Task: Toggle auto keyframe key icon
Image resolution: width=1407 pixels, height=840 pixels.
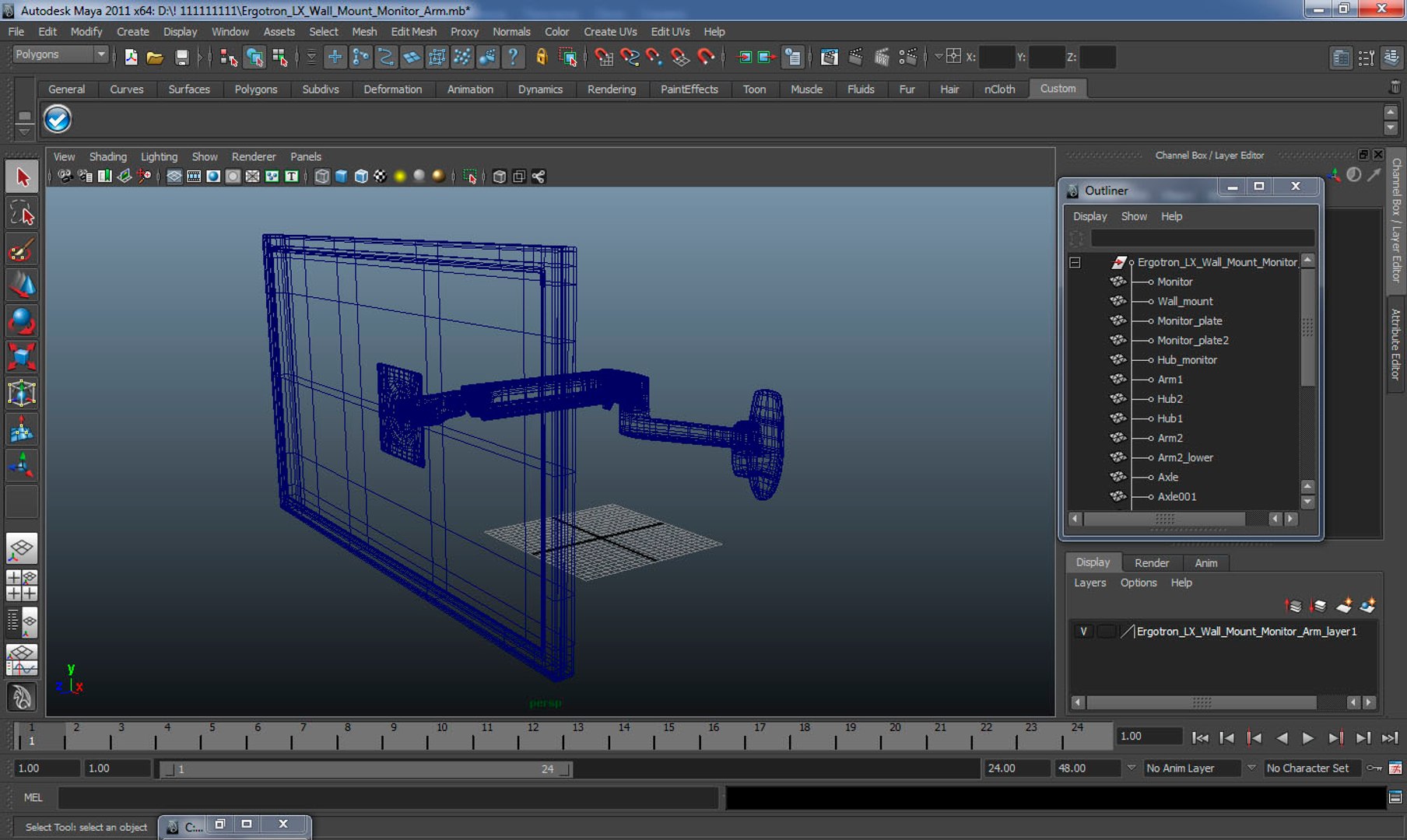Action: [x=1374, y=768]
